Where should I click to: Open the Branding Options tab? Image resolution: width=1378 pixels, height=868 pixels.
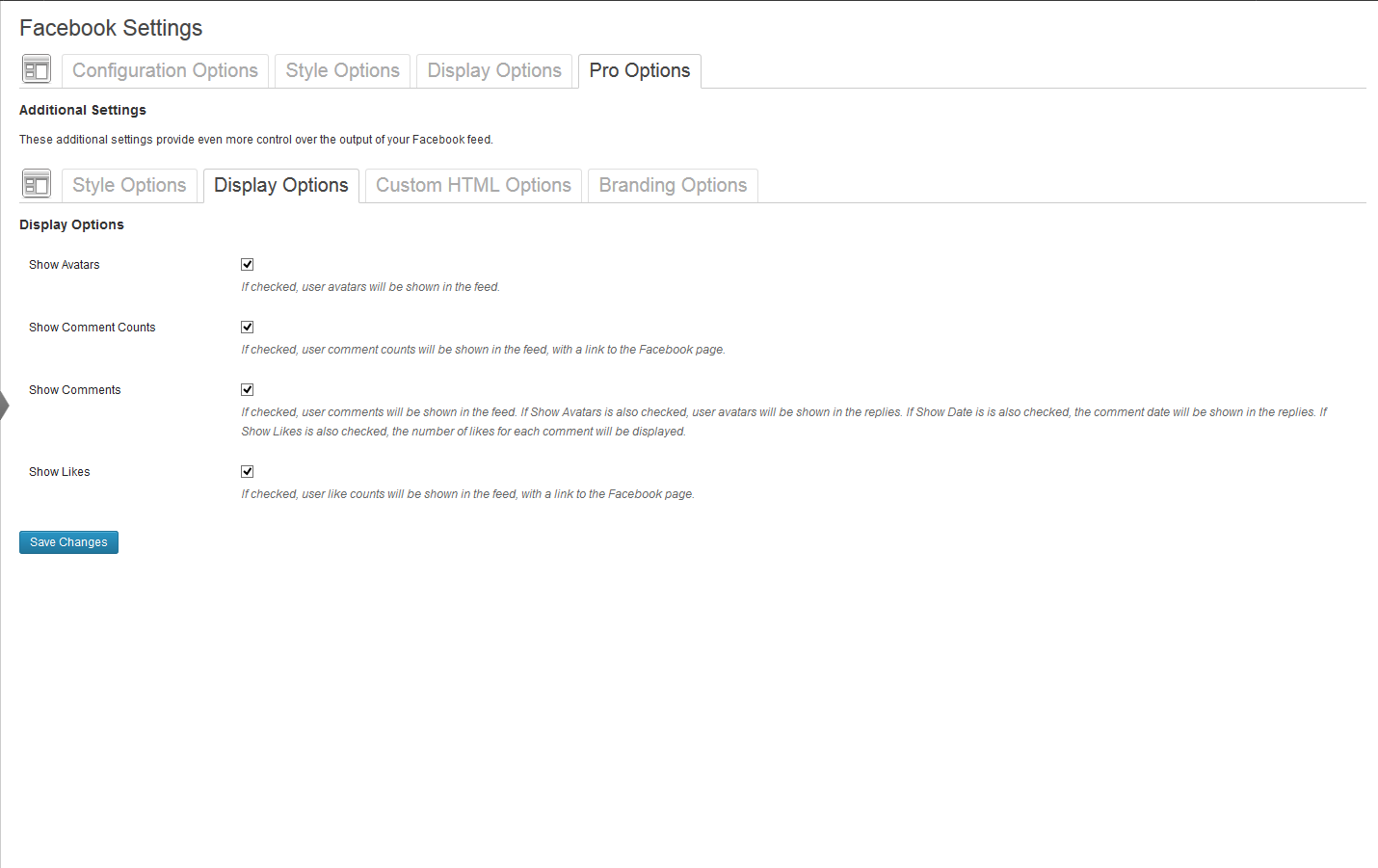click(x=673, y=185)
